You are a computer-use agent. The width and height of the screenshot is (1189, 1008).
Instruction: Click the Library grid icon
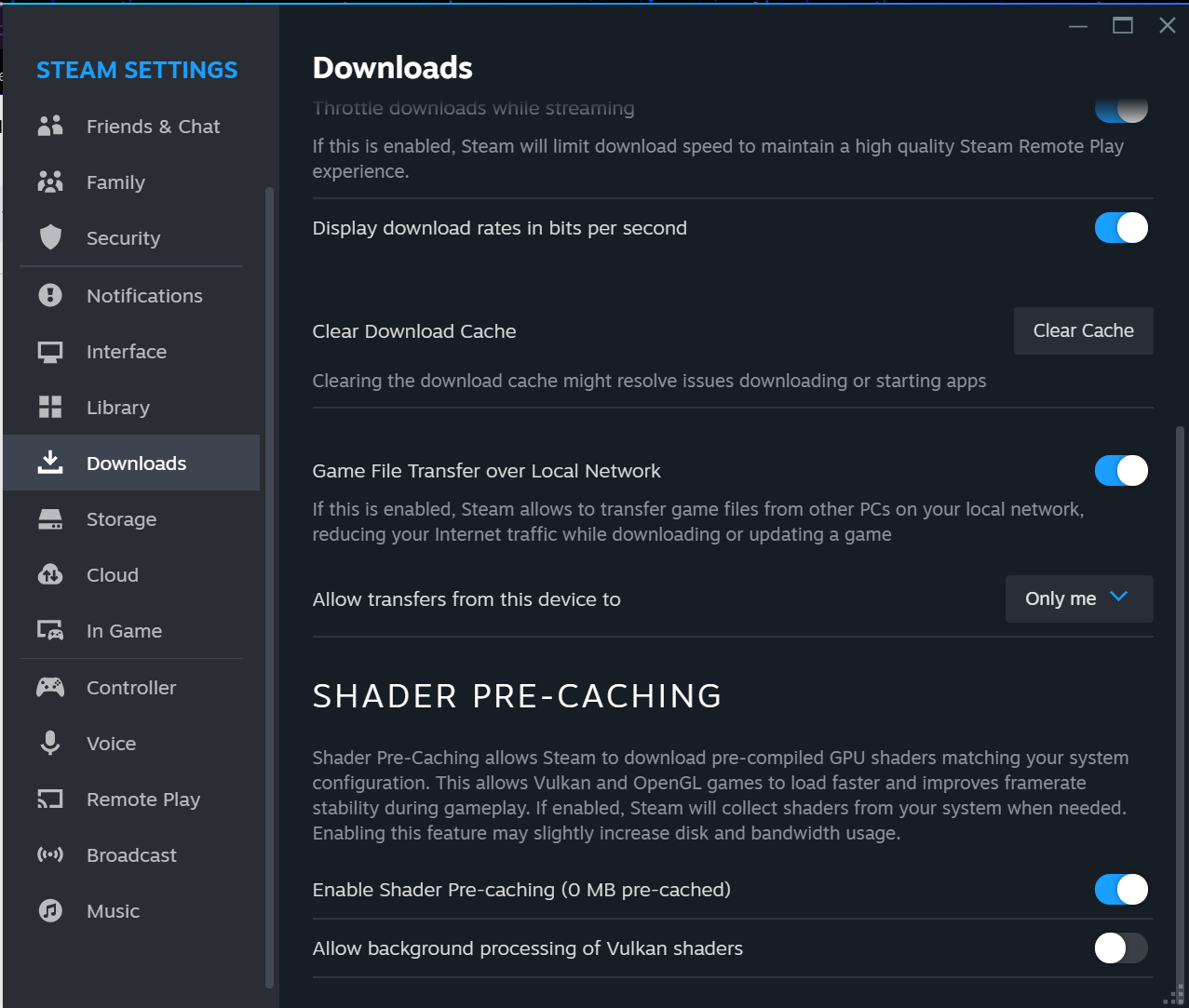point(50,408)
